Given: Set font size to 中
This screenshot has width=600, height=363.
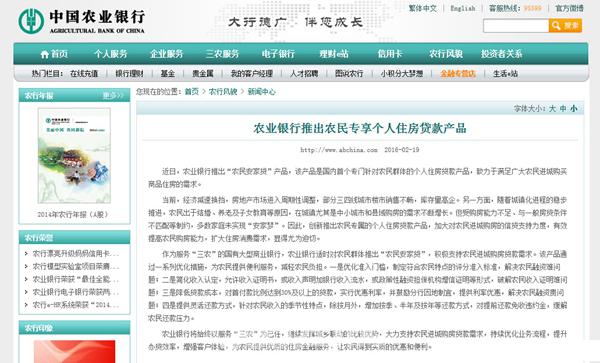Looking at the screenshot, I should pos(563,109).
